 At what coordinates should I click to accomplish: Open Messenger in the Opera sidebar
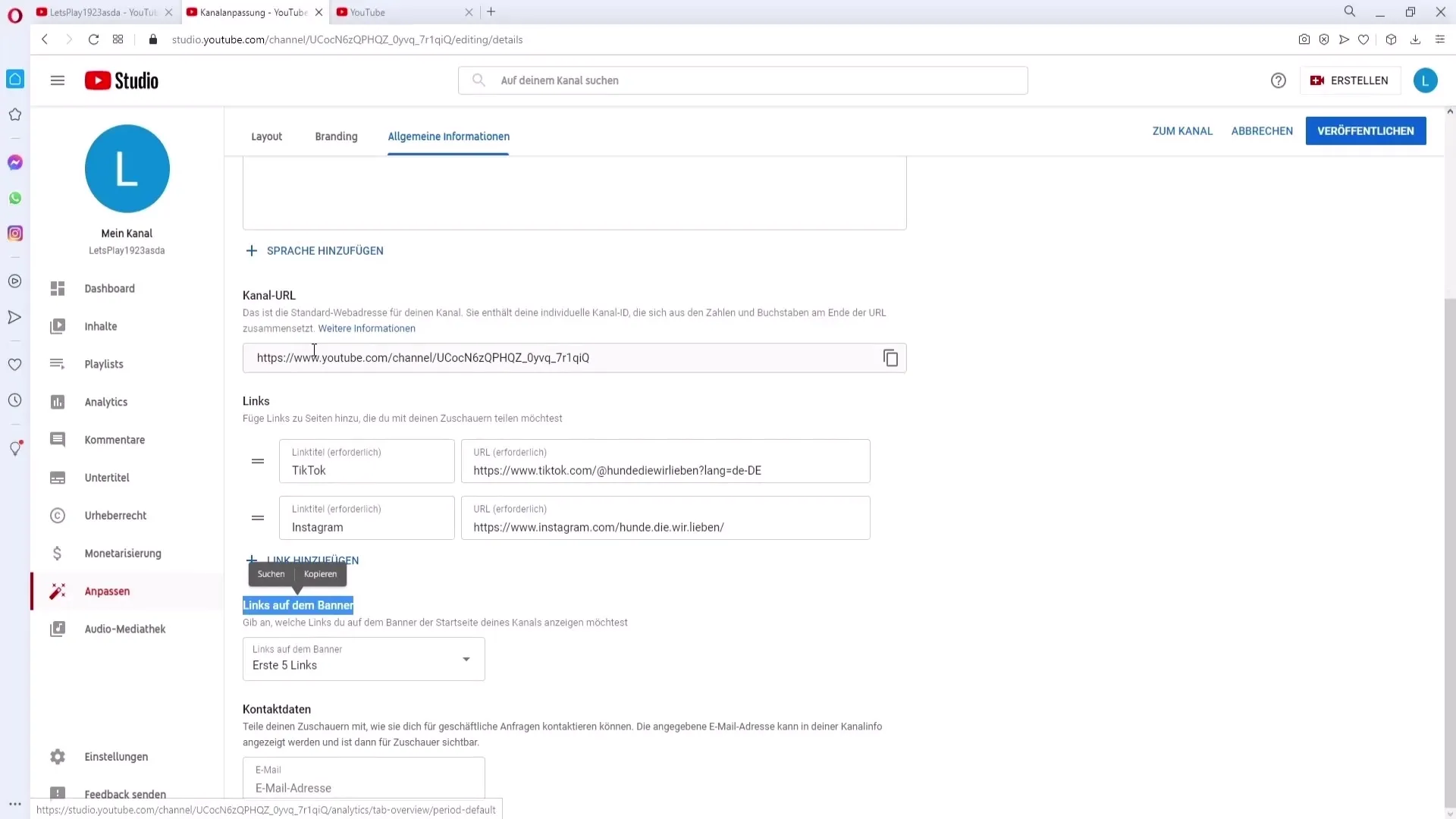(x=15, y=162)
